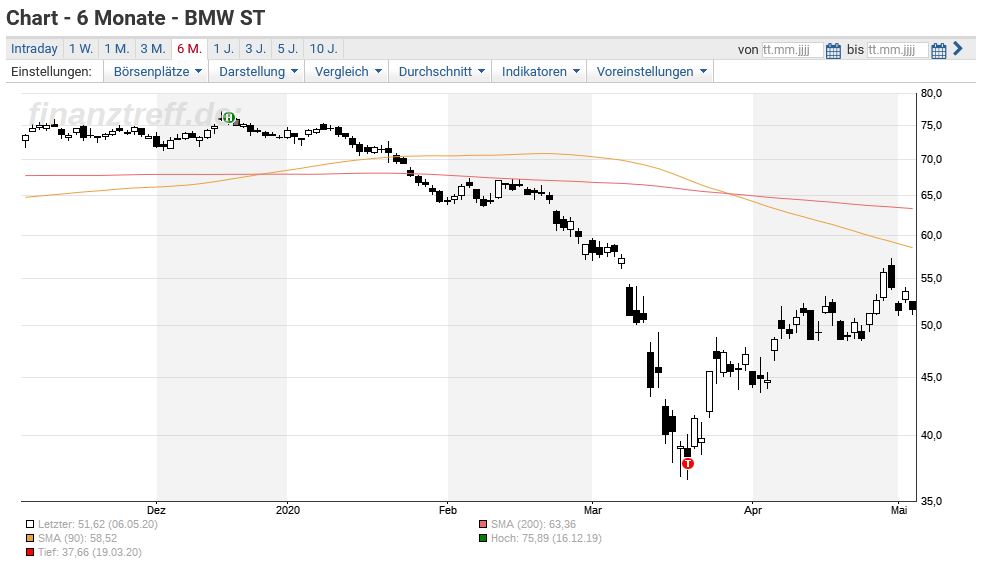Click the 'Mar' axis label
This screenshot has width=985, height=569.
coord(592,510)
